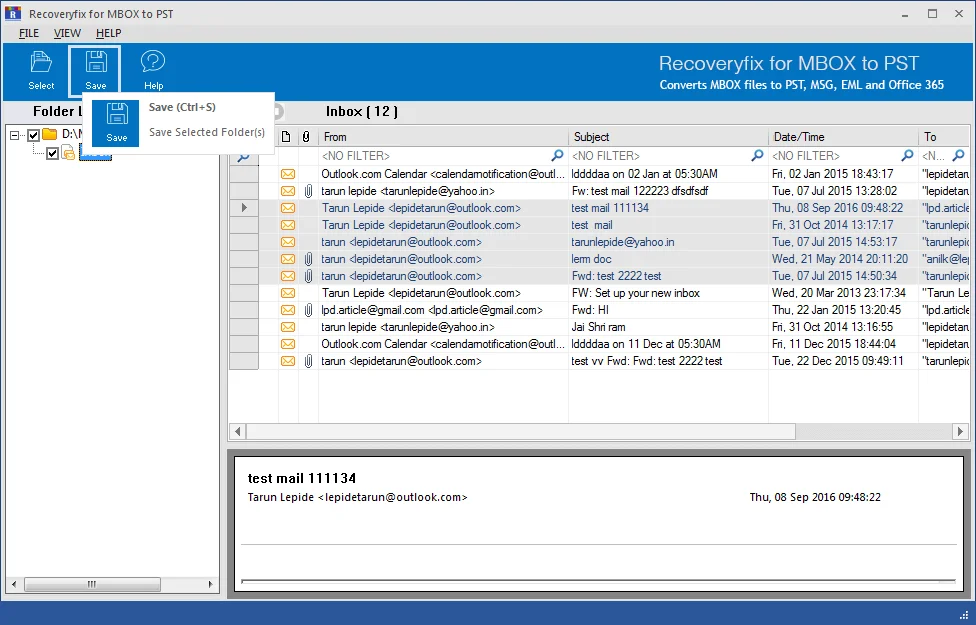The image size is (976, 625).
Task: Click envelope icon of 'lddddaa on 02 Jan' row
Action: coord(288,174)
